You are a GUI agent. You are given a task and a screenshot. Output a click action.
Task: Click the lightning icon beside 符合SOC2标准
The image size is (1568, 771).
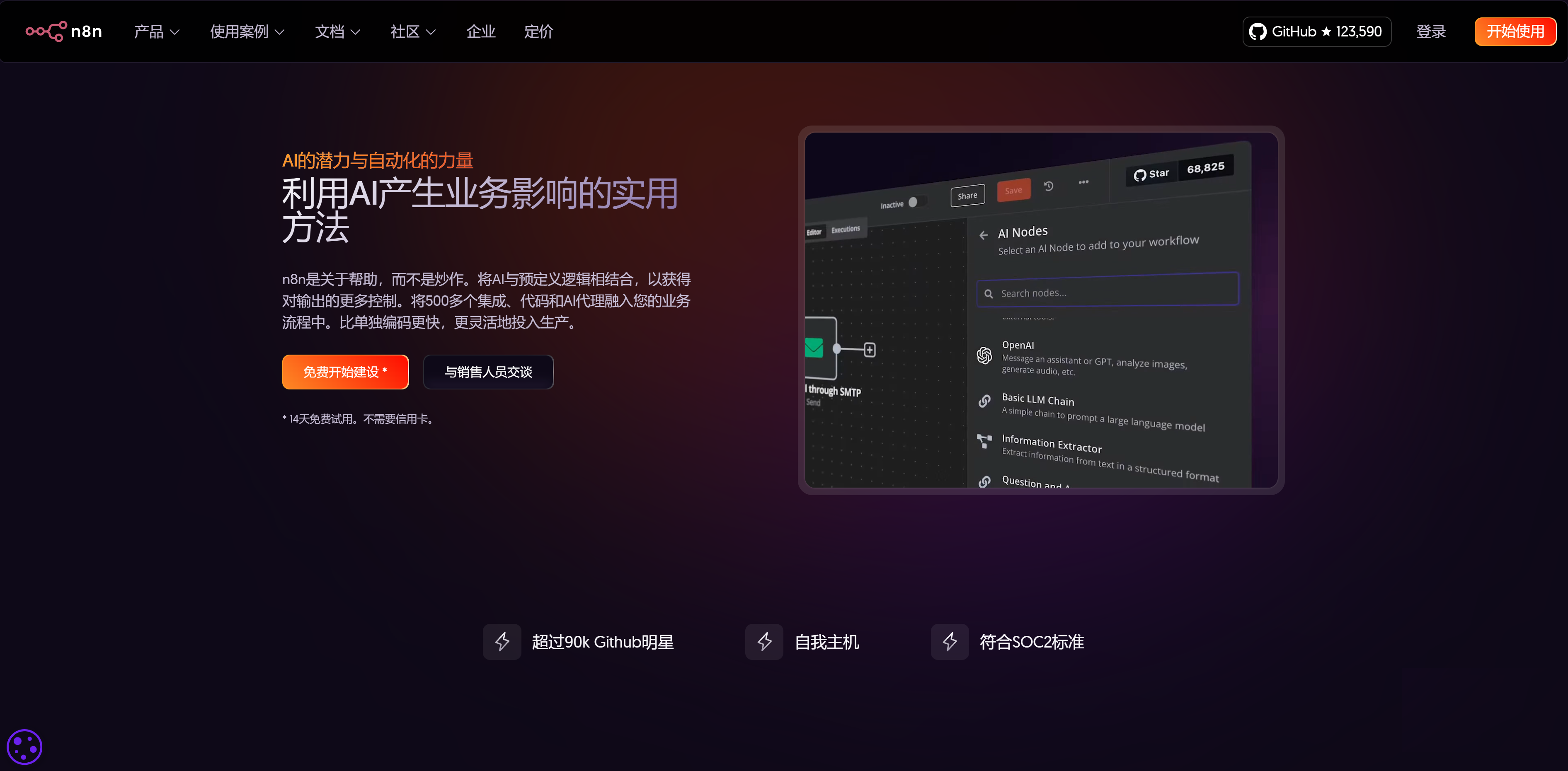tap(950, 641)
